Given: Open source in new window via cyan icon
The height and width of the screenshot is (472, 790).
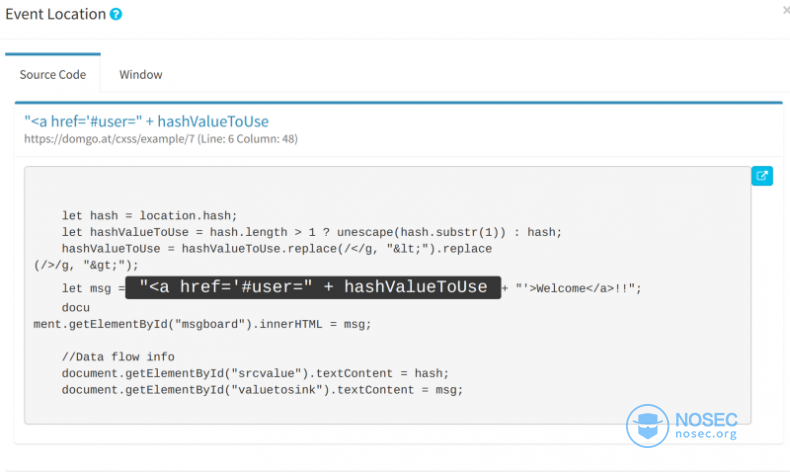Looking at the screenshot, I should point(762,176).
